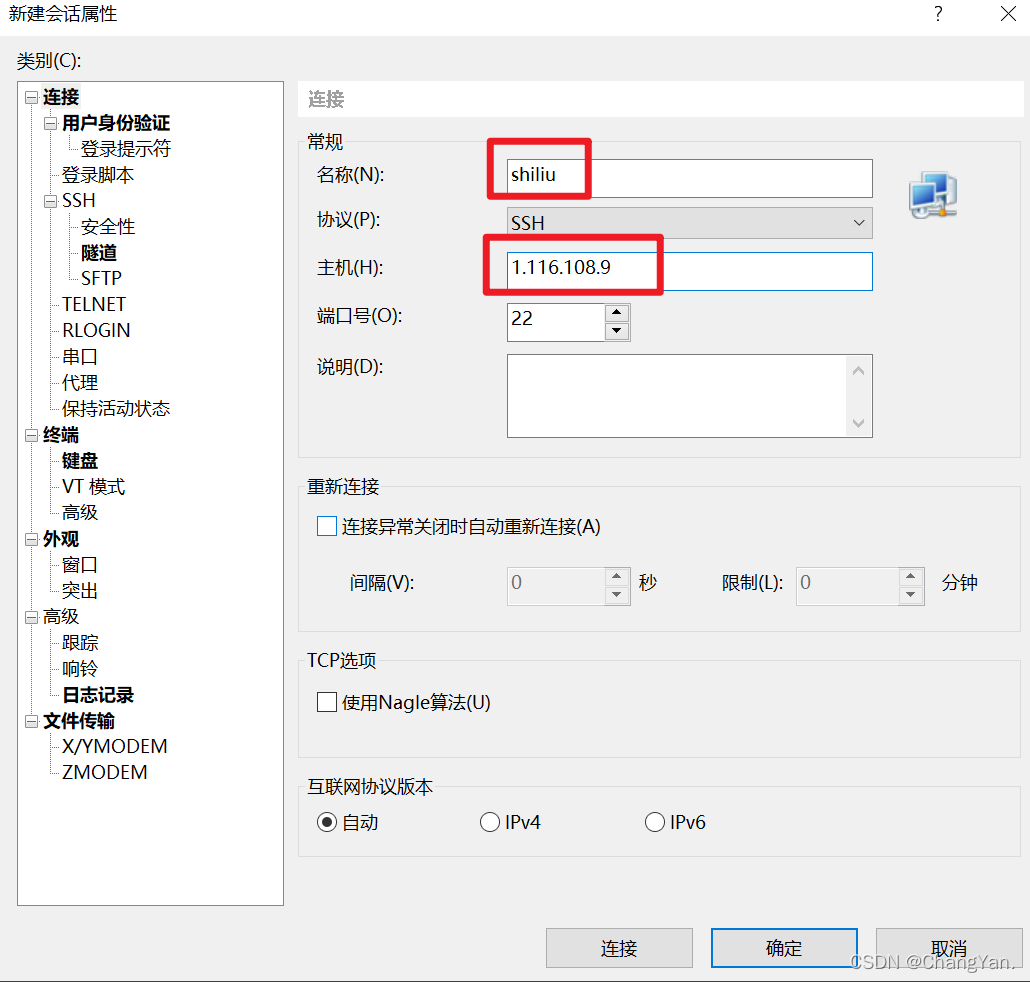Collapse the 文件传输 tree node
The width and height of the screenshot is (1030, 982).
pos(31,722)
